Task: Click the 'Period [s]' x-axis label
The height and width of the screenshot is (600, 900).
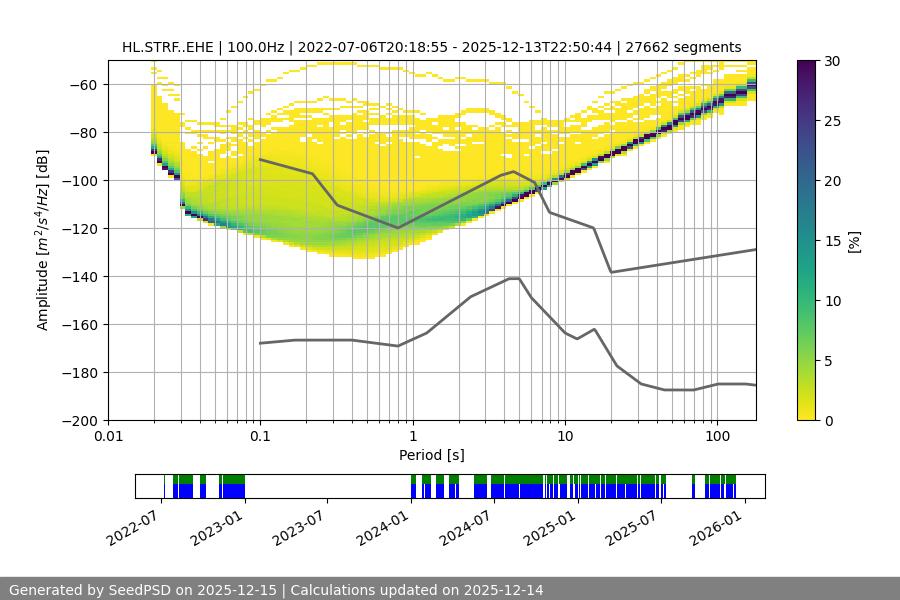Action: (431, 455)
